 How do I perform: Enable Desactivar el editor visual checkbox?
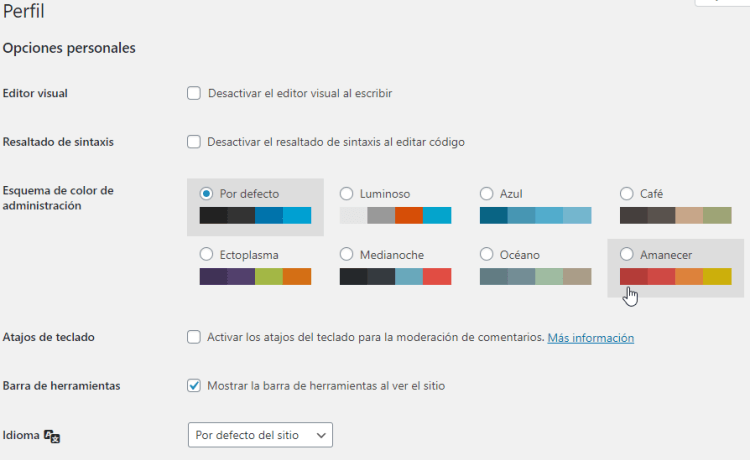[194, 93]
